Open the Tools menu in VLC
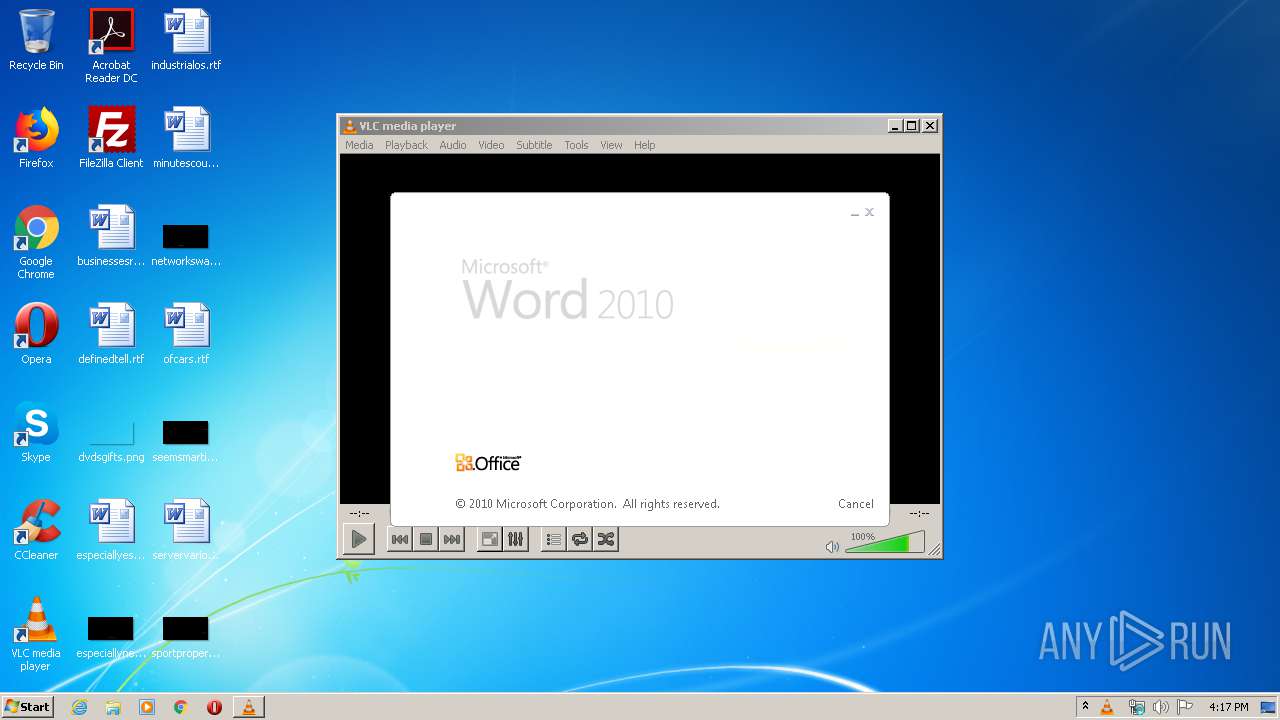1280x720 pixels. [576, 145]
